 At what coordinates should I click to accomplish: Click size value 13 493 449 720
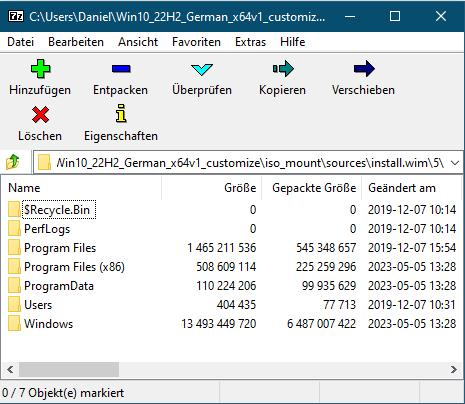pos(219,324)
